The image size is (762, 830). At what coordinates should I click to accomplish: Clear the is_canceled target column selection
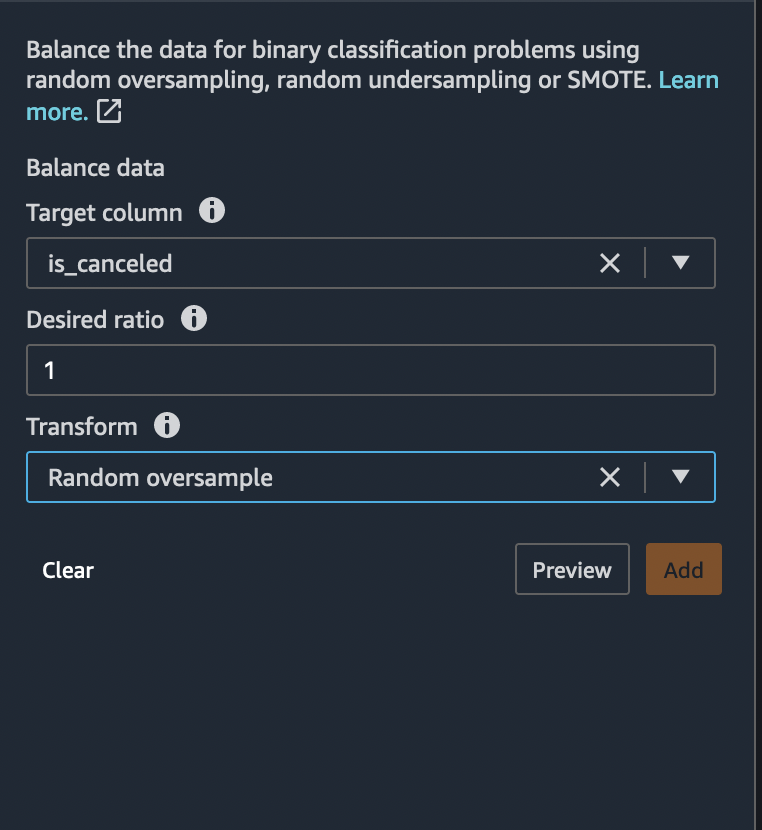click(610, 263)
